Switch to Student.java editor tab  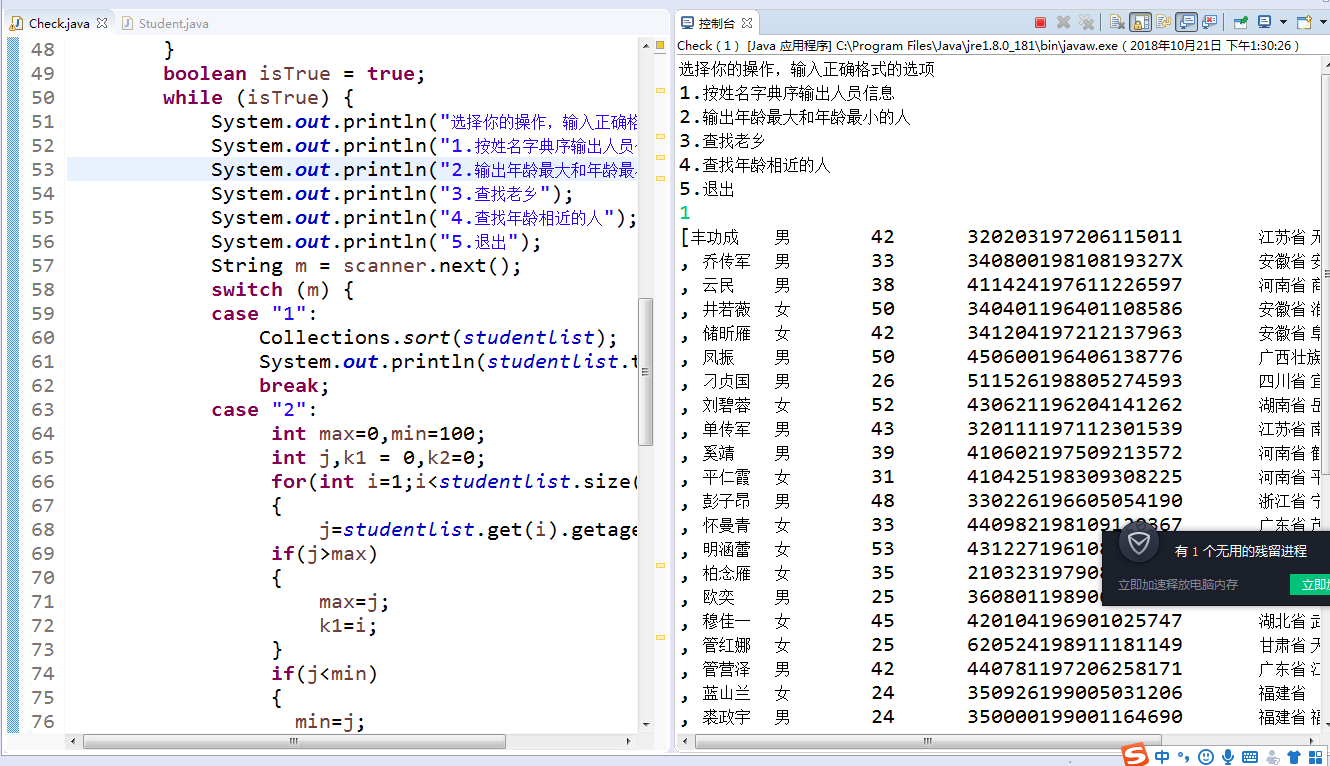point(165,23)
